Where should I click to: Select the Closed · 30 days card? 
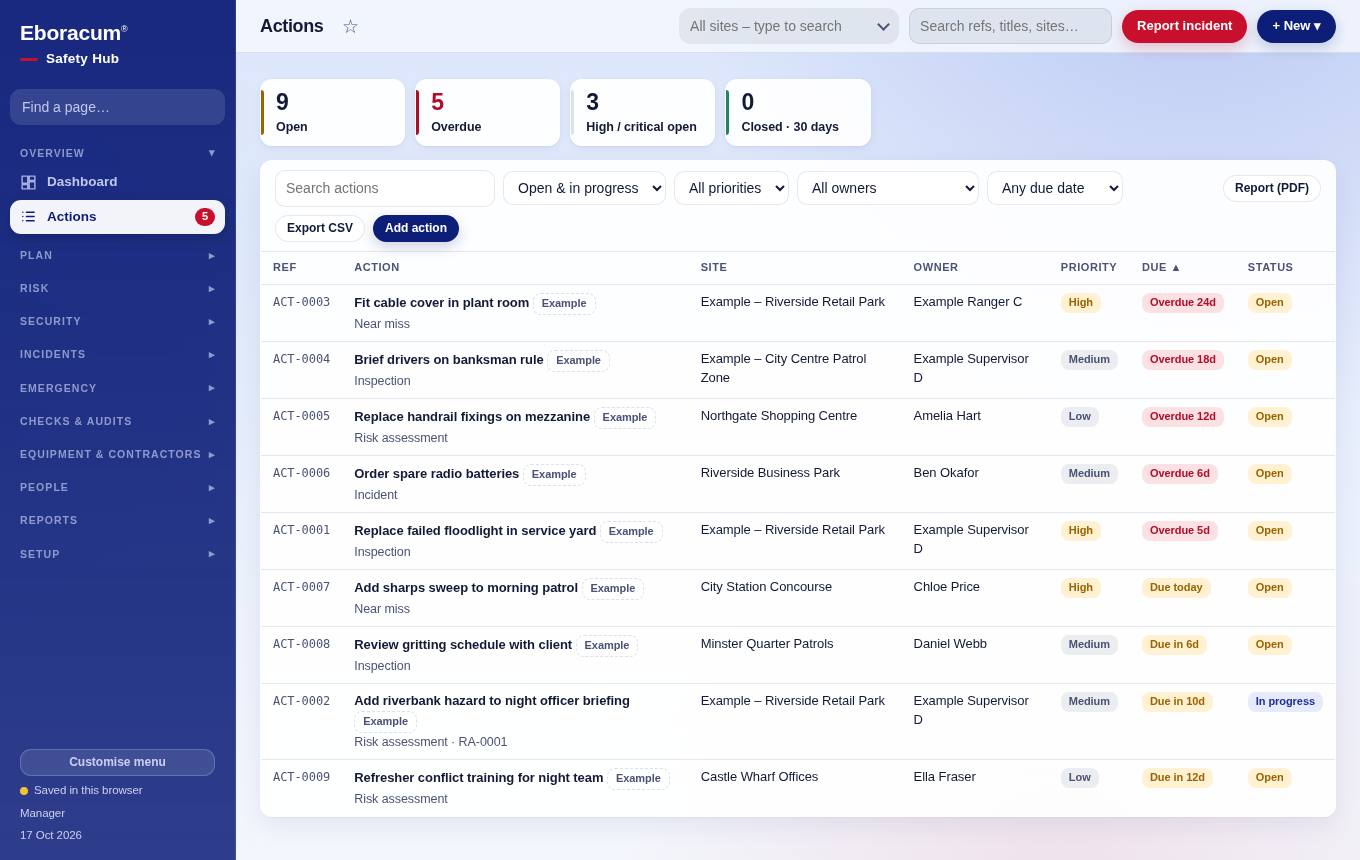click(x=798, y=113)
